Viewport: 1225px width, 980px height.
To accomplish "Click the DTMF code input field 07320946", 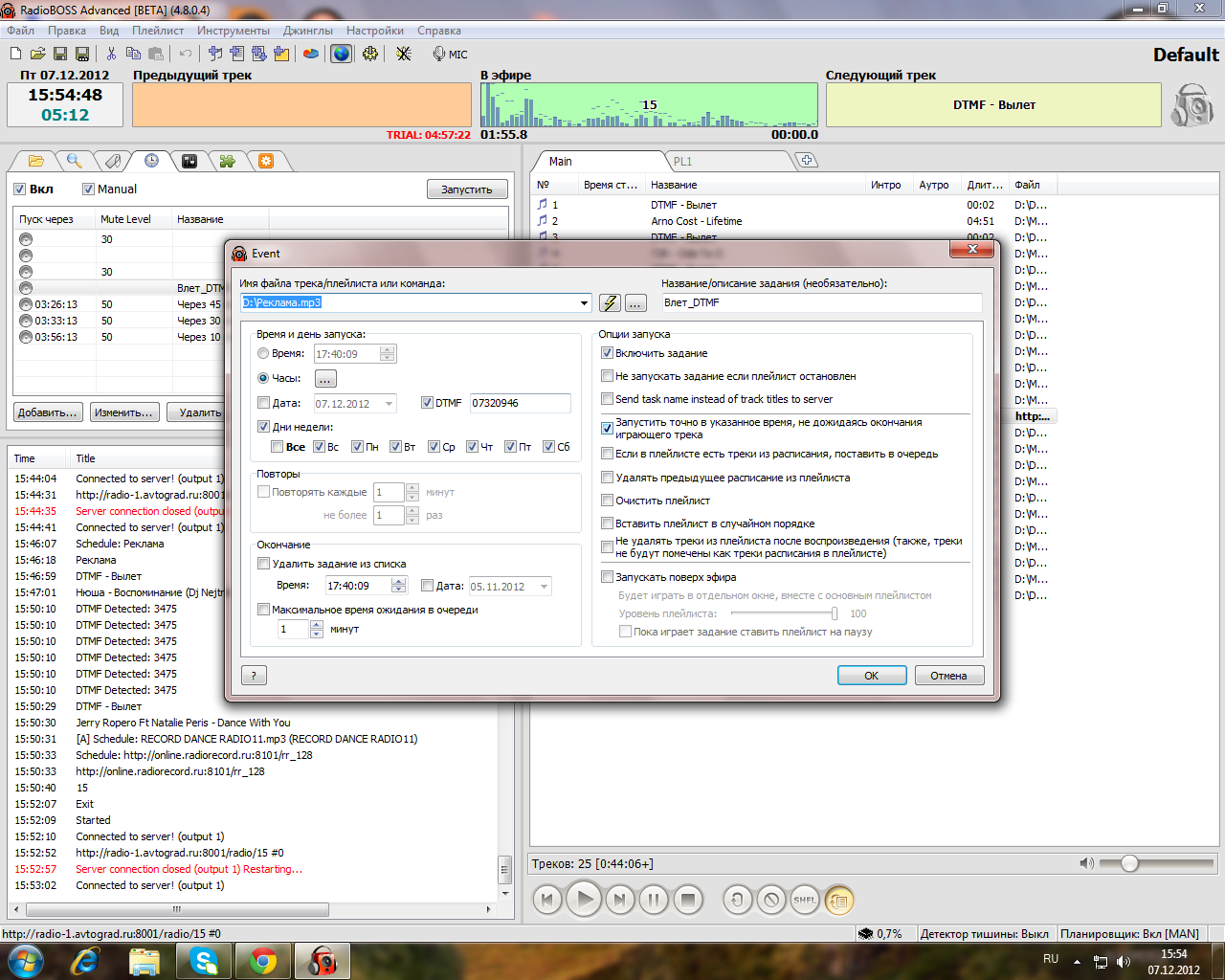I will click(520, 403).
